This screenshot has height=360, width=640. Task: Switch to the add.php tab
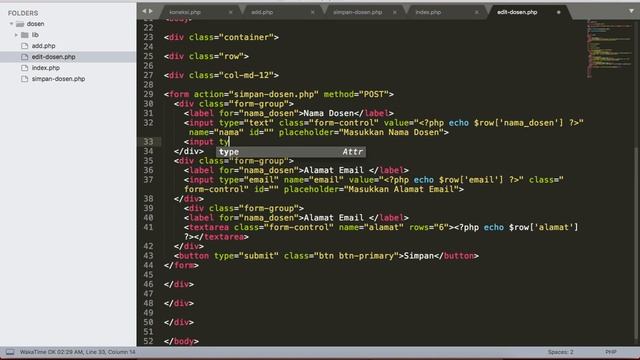coord(262,12)
